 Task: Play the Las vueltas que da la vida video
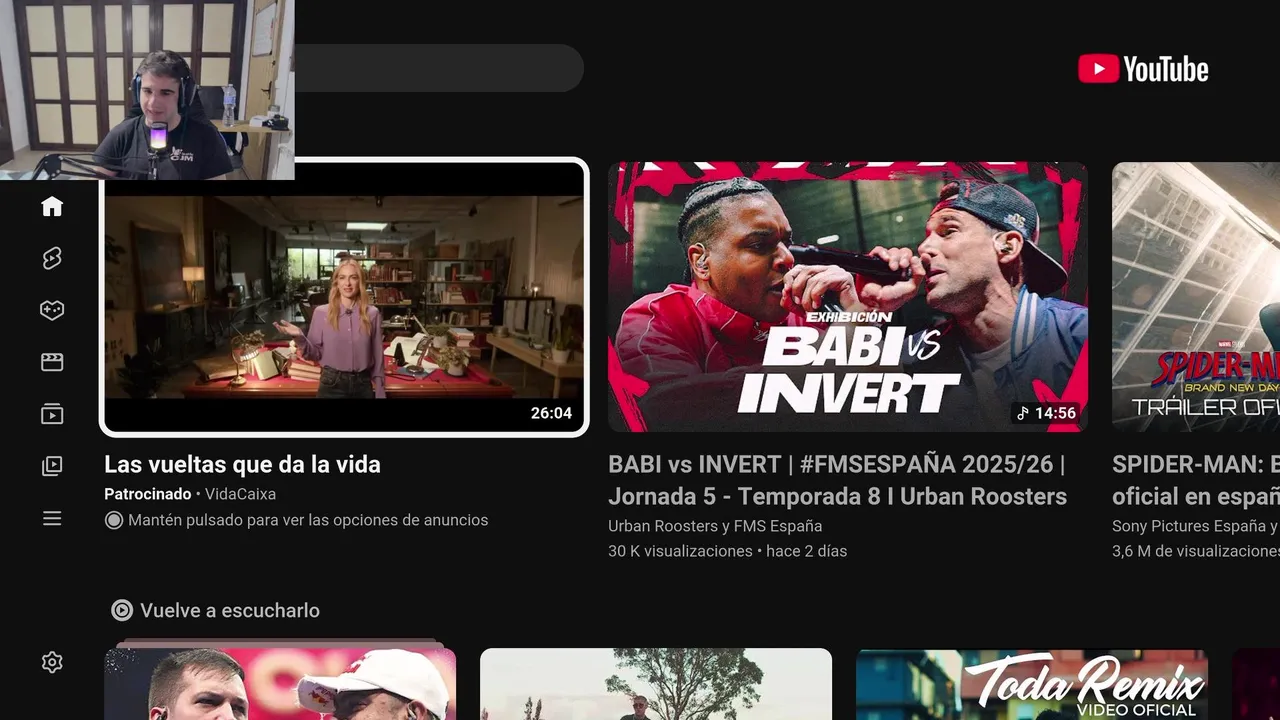[x=344, y=297]
